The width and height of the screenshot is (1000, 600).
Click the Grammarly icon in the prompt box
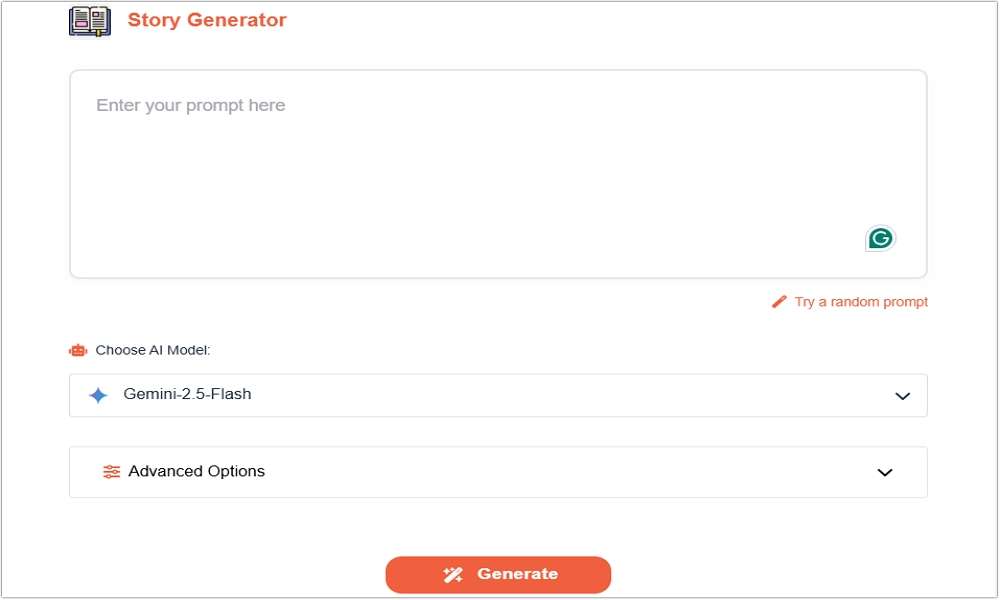pos(879,238)
